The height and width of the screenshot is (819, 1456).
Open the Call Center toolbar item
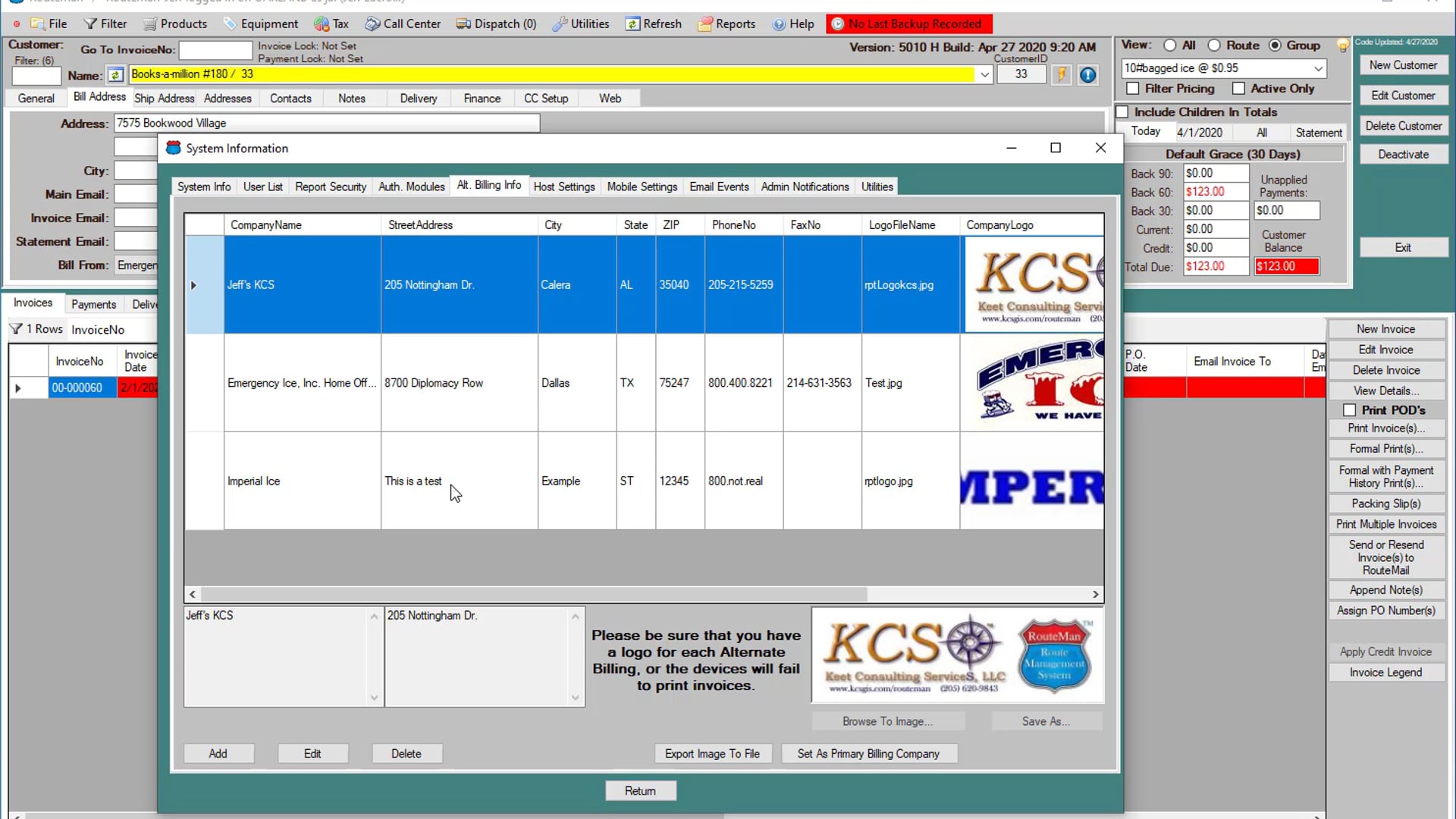(x=403, y=24)
